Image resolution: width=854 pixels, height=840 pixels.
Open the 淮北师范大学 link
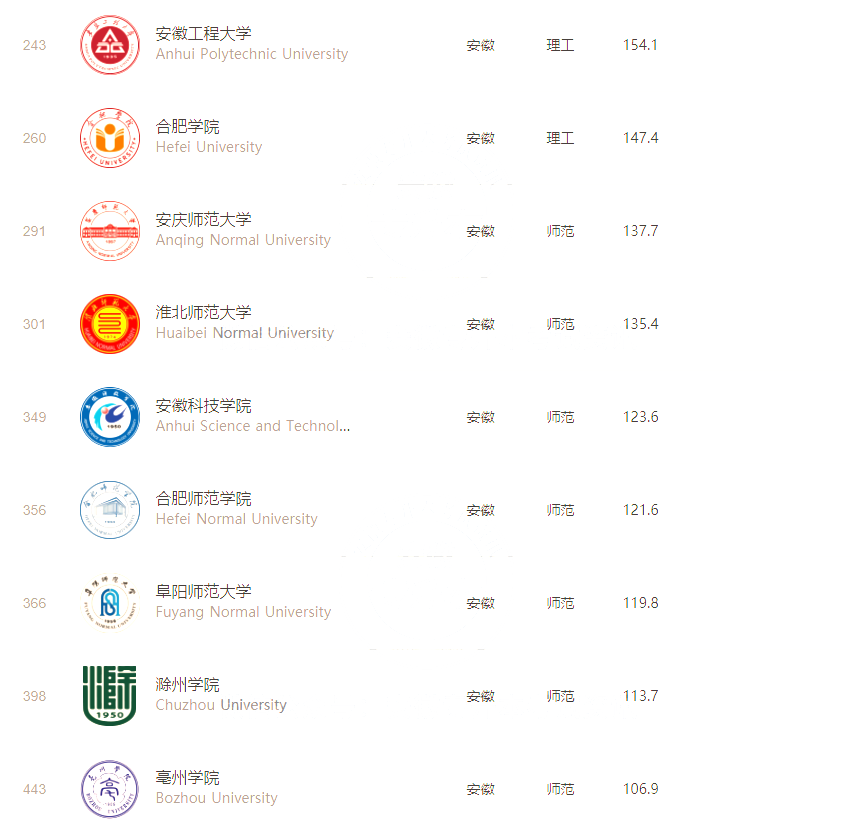(204, 313)
